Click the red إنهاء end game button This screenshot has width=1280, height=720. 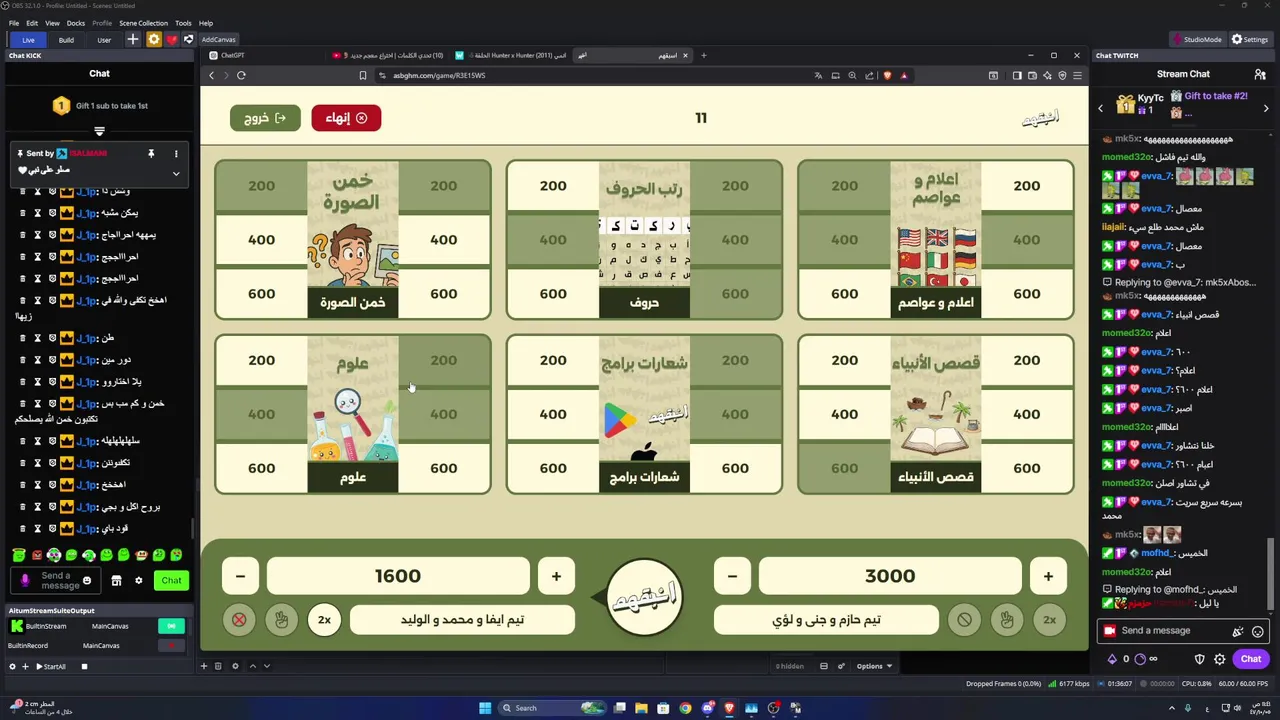(346, 118)
